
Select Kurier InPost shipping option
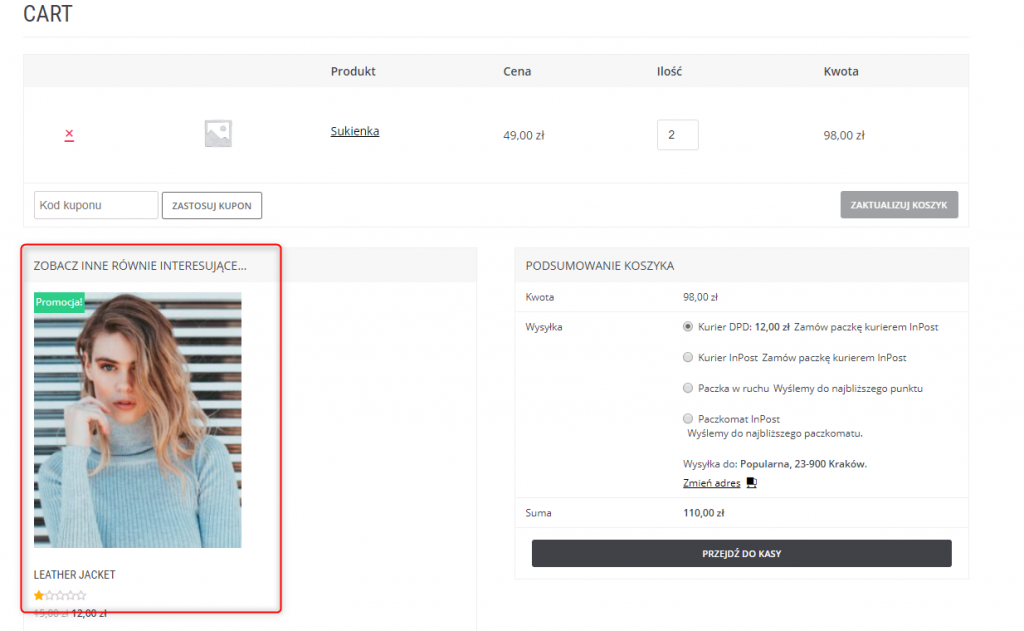688,357
